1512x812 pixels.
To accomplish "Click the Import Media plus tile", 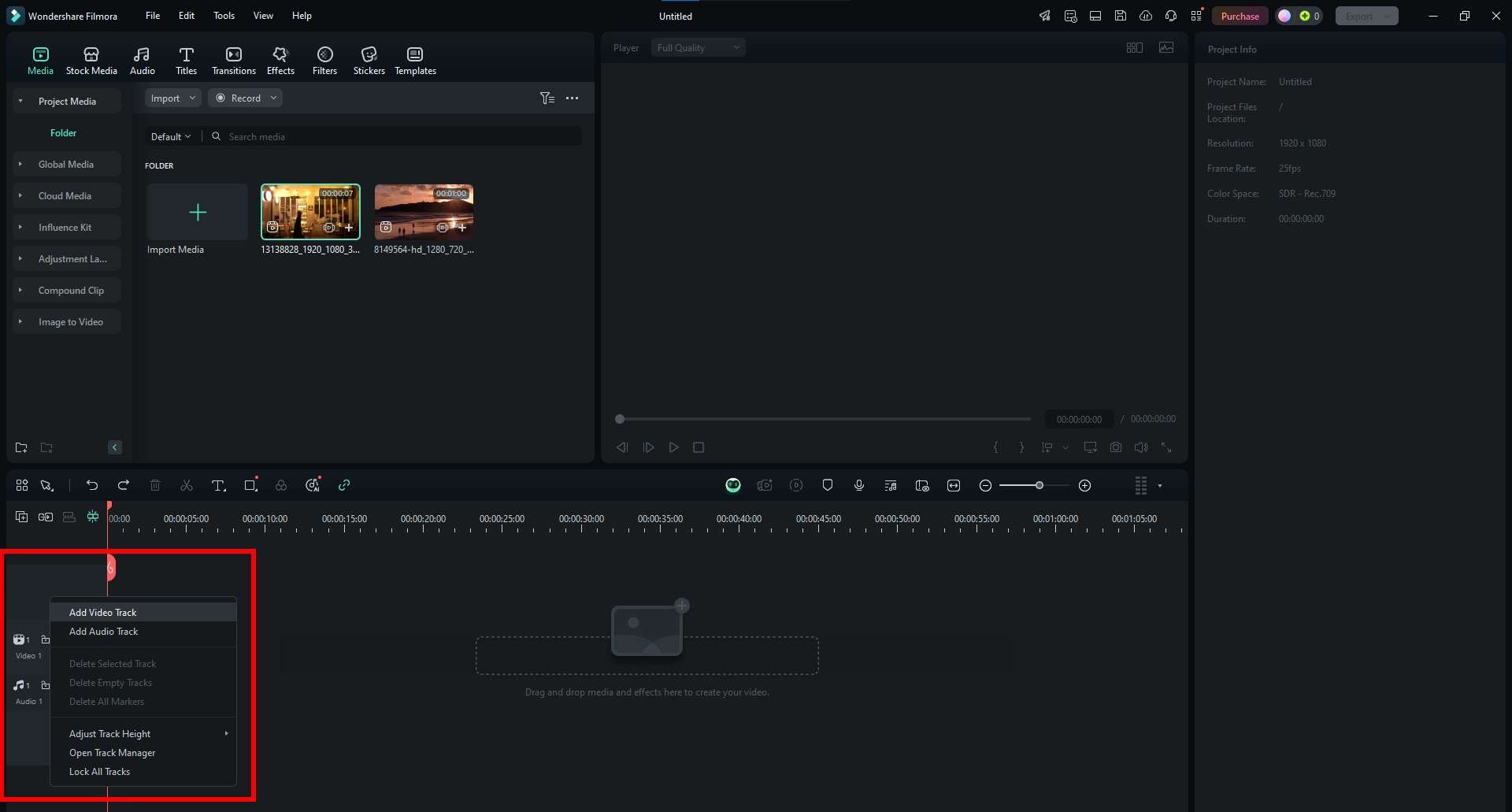I will tap(198, 212).
